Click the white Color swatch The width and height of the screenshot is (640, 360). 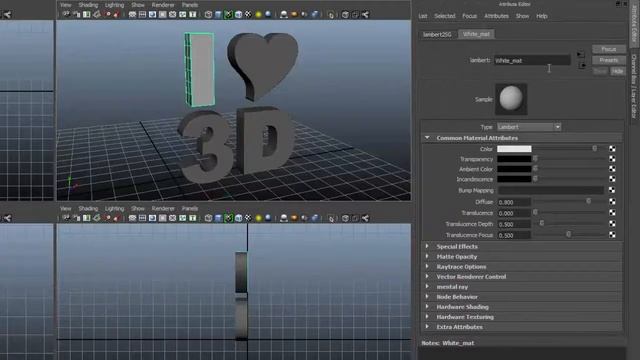pos(514,149)
